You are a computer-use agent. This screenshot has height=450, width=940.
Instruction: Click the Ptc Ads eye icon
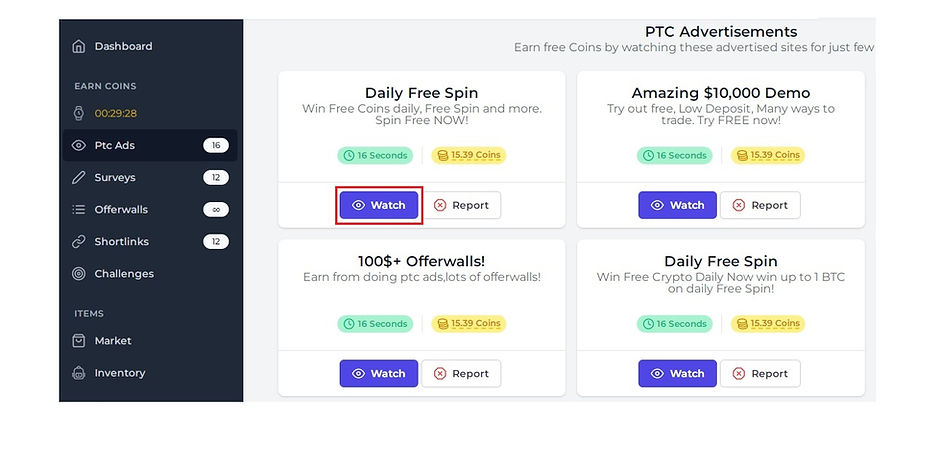tap(79, 145)
